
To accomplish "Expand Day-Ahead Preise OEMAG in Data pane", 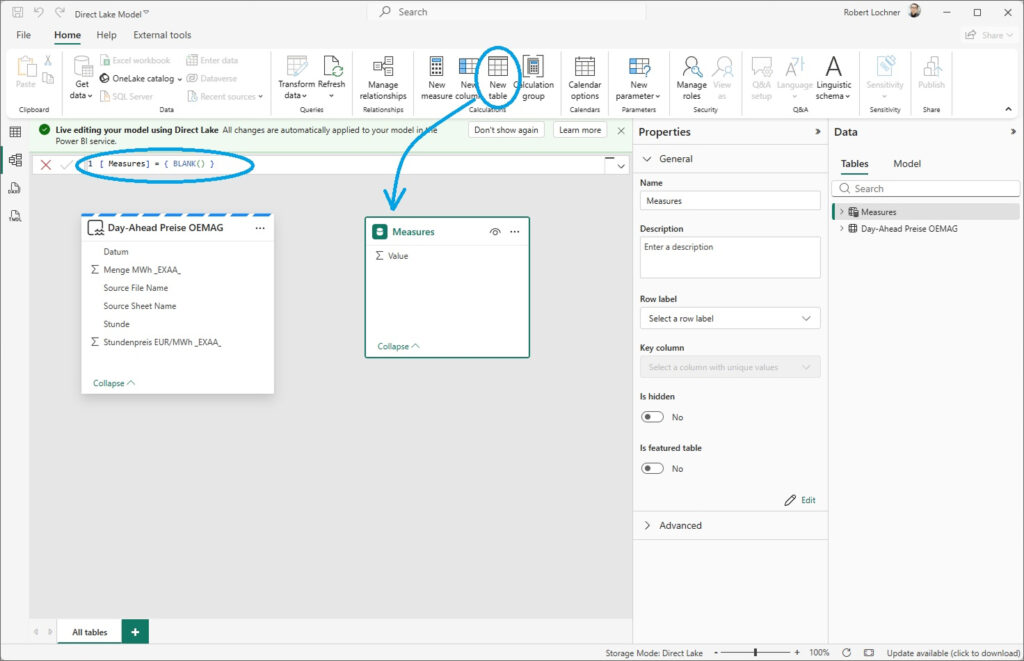I will 841,229.
